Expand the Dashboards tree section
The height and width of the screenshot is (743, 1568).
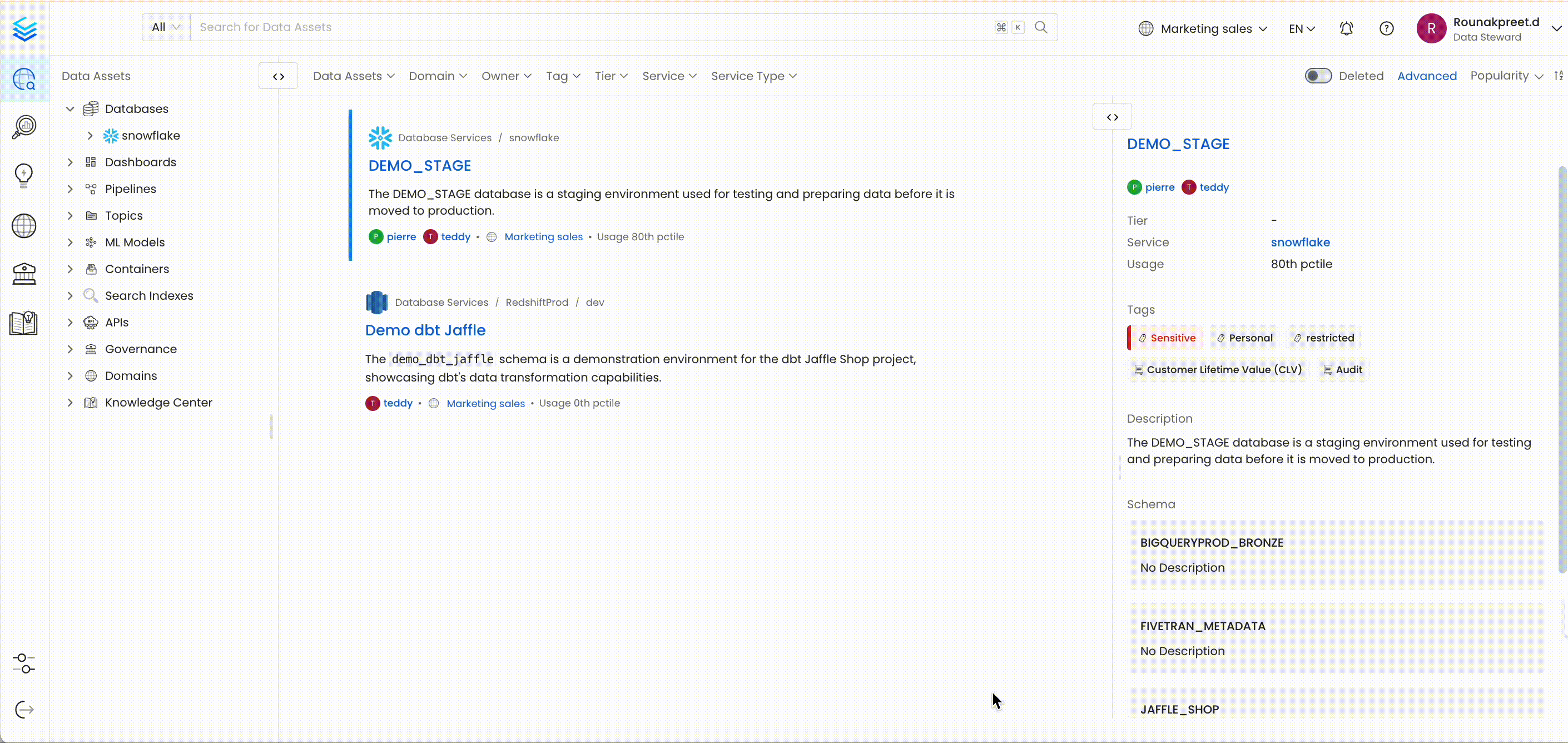(70, 162)
